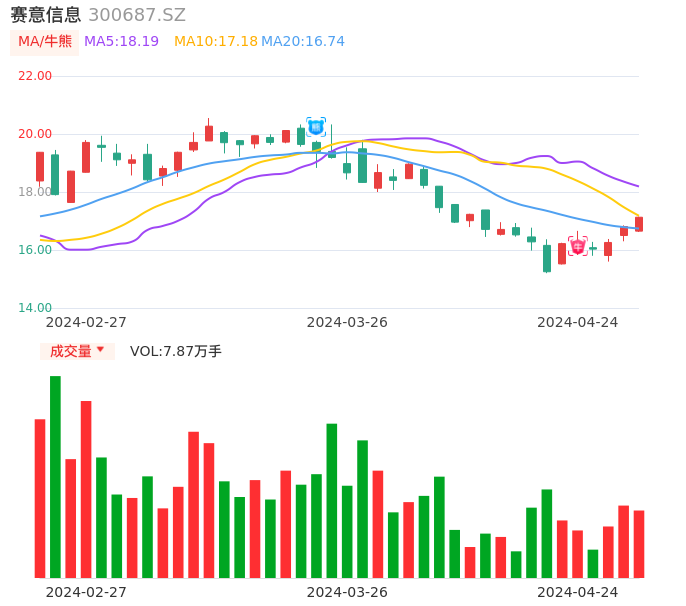Click the 18.00 price axis label
This screenshot has height=606, width=686.
pyautogui.click(x=35, y=192)
